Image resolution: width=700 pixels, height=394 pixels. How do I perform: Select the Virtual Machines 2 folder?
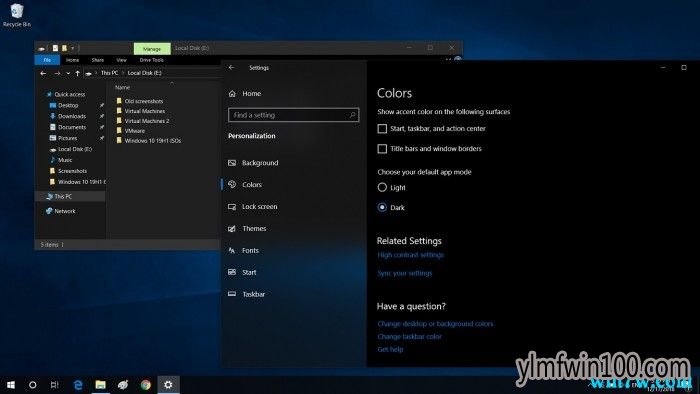[143, 121]
